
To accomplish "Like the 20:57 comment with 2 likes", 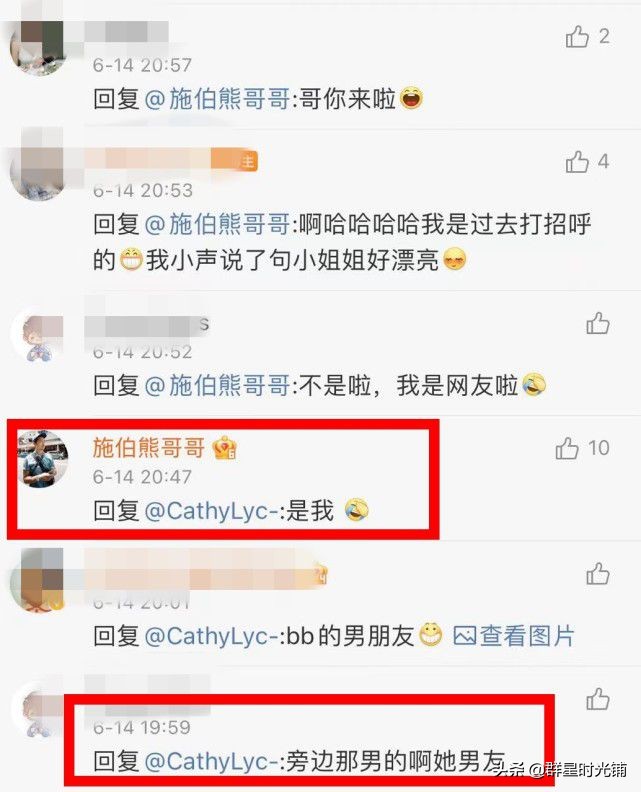I will (x=577, y=36).
